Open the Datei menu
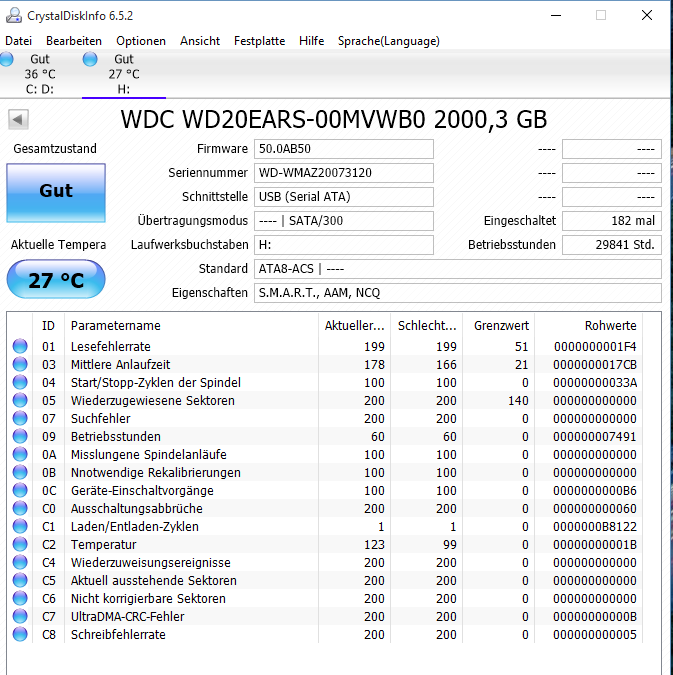Image resolution: width=673 pixels, height=675 pixels. pyautogui.click(x=19, y=41)
